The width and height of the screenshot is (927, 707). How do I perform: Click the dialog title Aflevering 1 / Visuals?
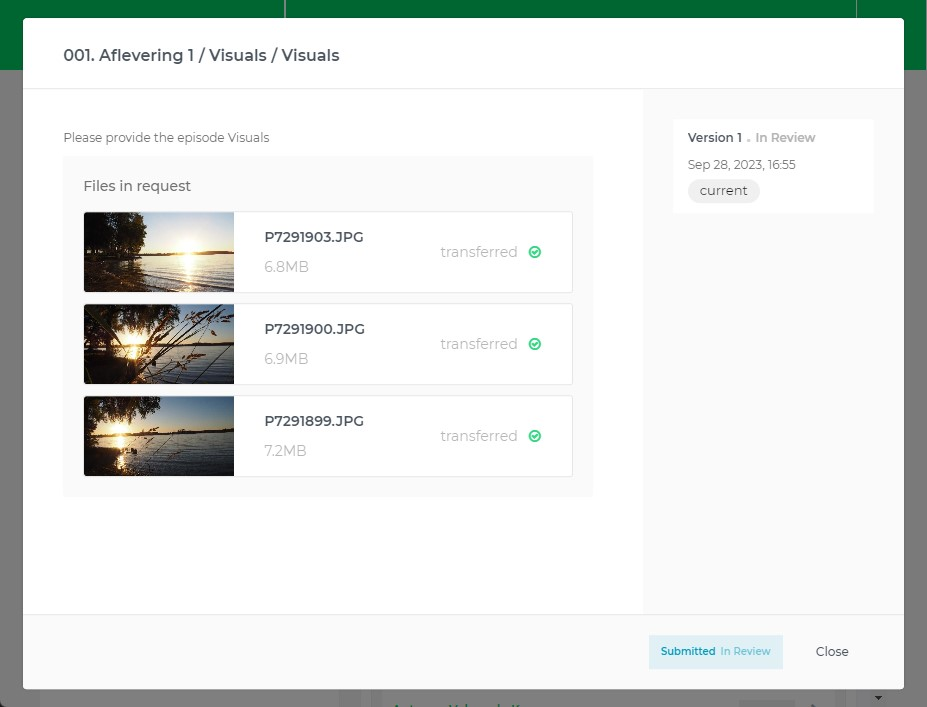pos(201,56)
